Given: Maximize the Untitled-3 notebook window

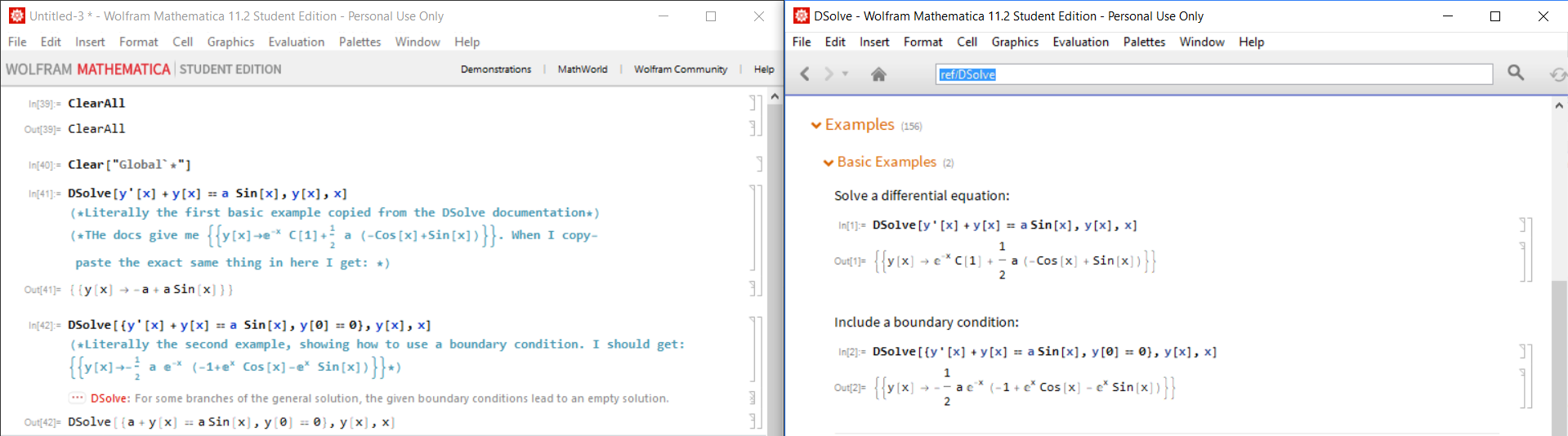Looking at the screenshot, I should click(711, 16).
